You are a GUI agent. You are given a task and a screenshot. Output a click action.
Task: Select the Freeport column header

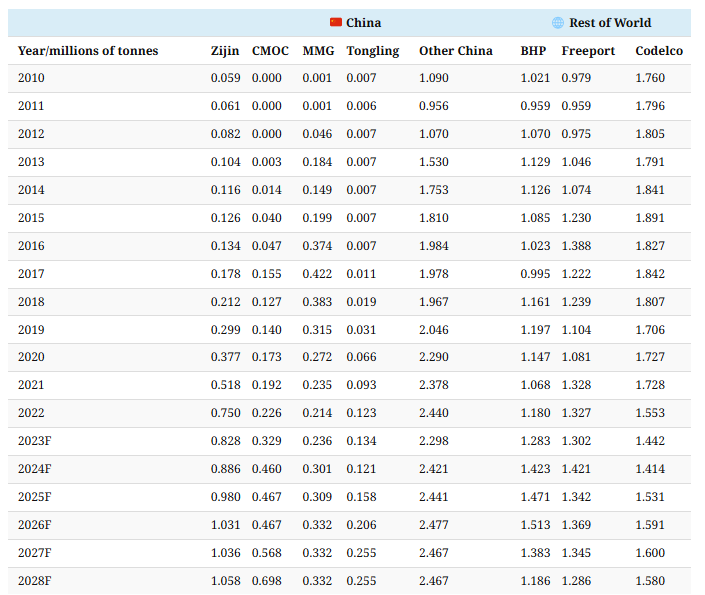pyautogui.click(x=588, y=51)
